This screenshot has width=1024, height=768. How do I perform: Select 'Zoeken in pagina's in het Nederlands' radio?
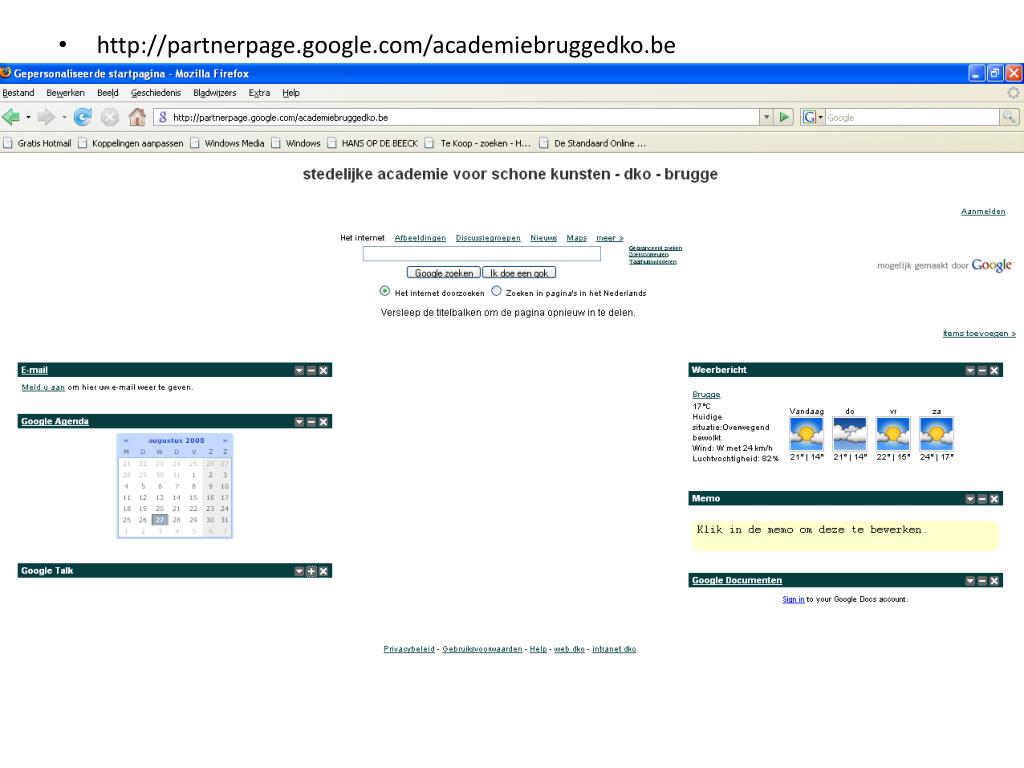click(496, 291)
